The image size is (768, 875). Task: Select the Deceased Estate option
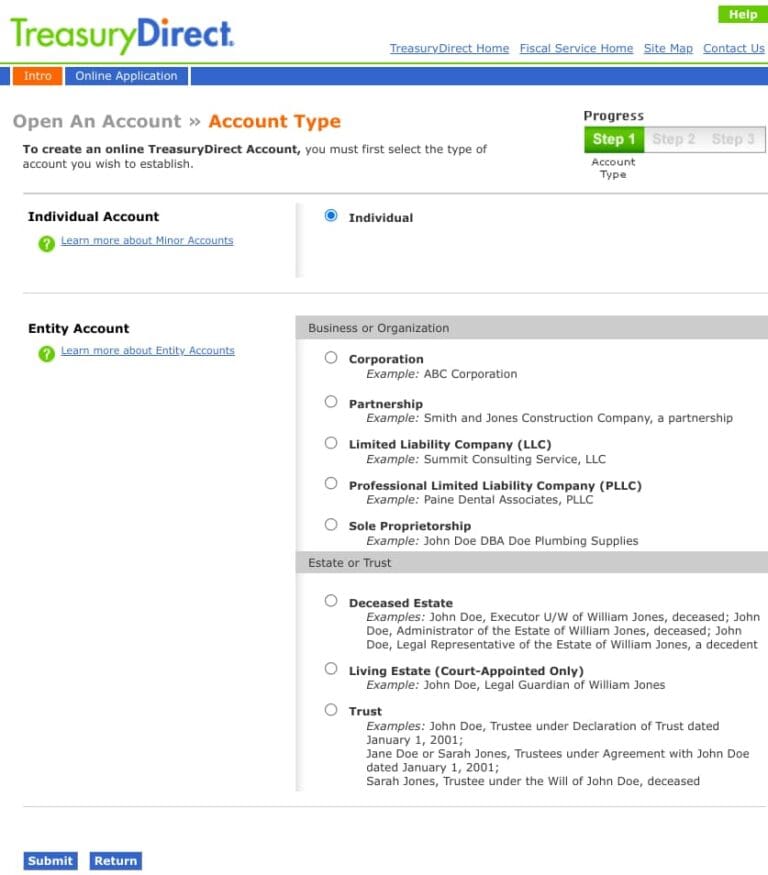(x=331, y=601)
